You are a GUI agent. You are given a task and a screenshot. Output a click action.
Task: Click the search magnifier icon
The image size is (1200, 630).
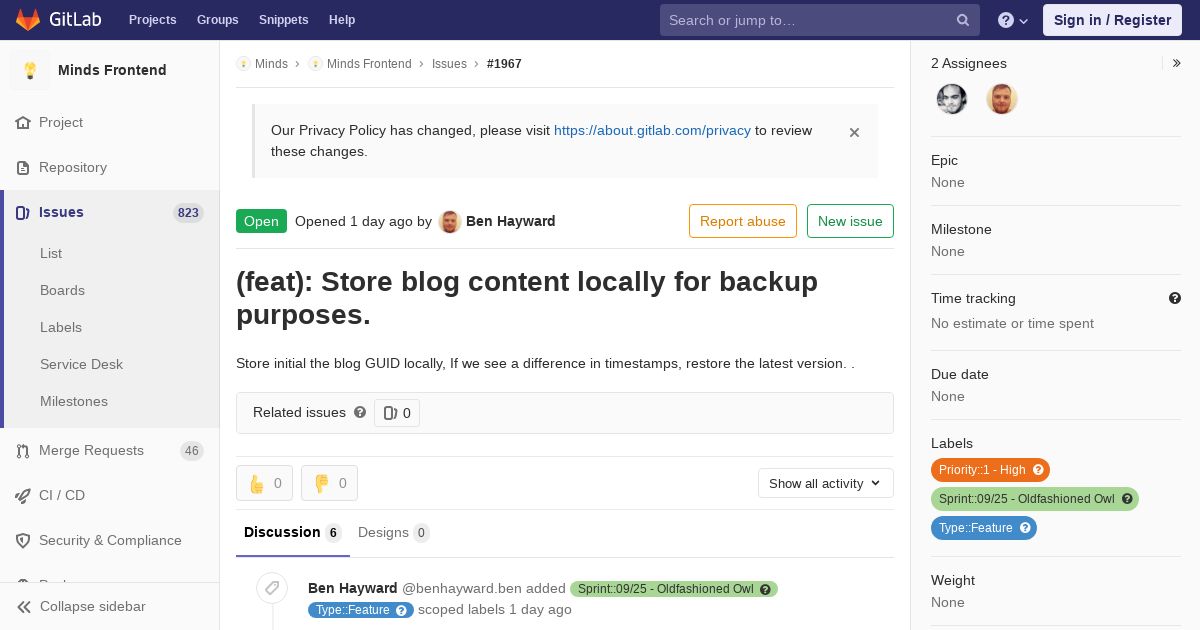pyautogui.click(x=963, y=20)
